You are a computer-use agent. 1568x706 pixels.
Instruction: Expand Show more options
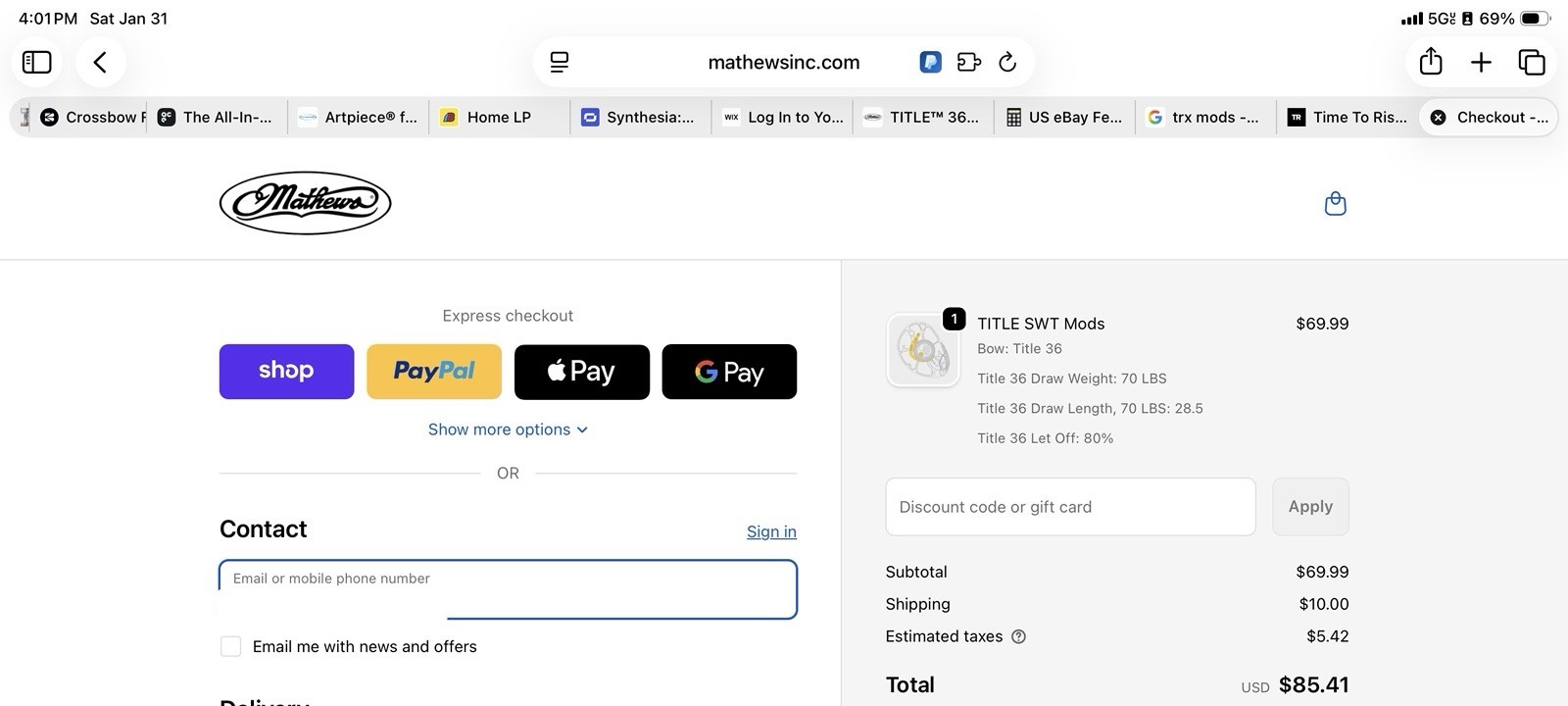pos(508,429)
